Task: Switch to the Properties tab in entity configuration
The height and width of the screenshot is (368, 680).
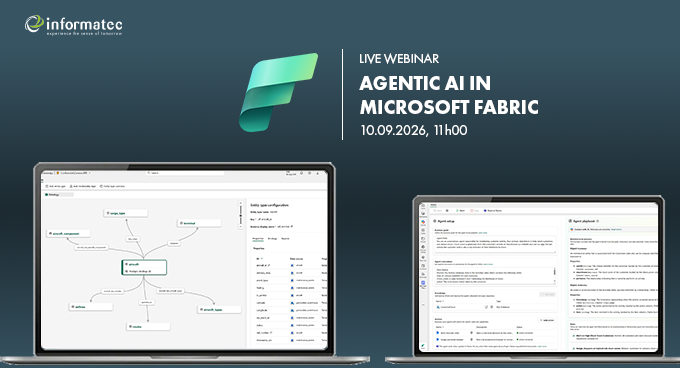Action: [x=258, y=238]
